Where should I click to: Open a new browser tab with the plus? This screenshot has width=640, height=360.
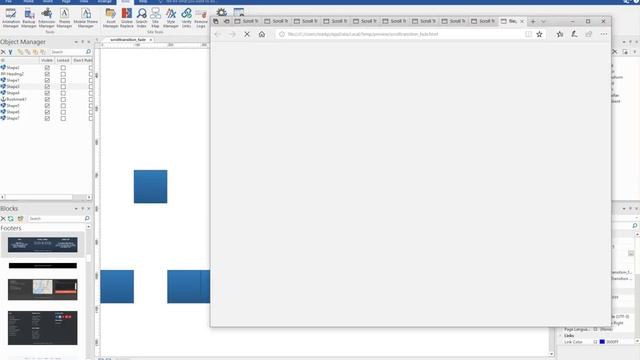533,21
